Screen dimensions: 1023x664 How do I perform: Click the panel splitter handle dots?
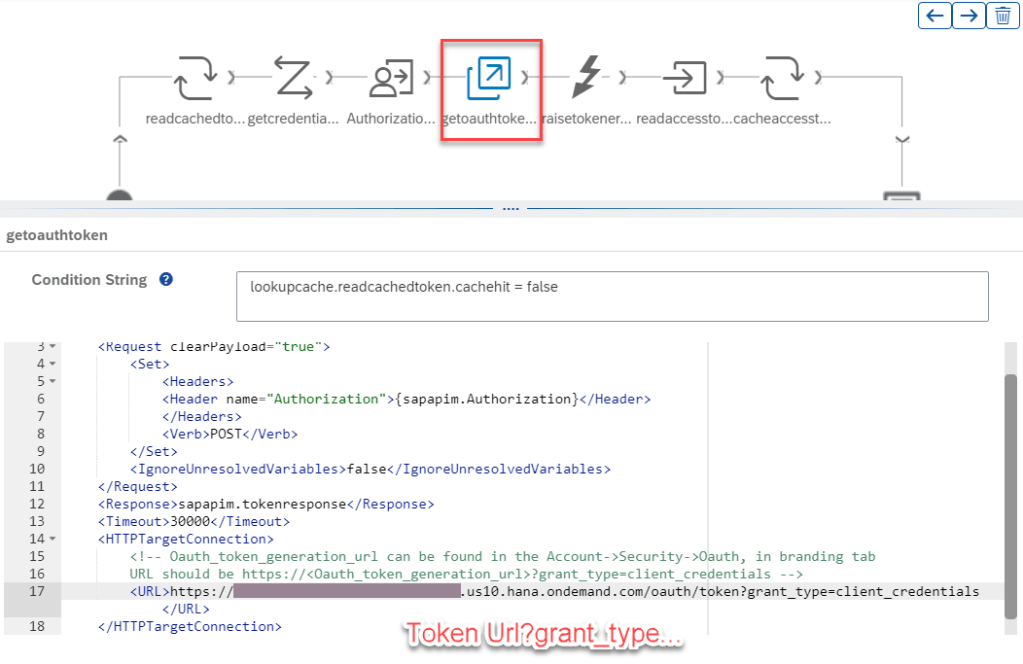(x=511, y=209)
